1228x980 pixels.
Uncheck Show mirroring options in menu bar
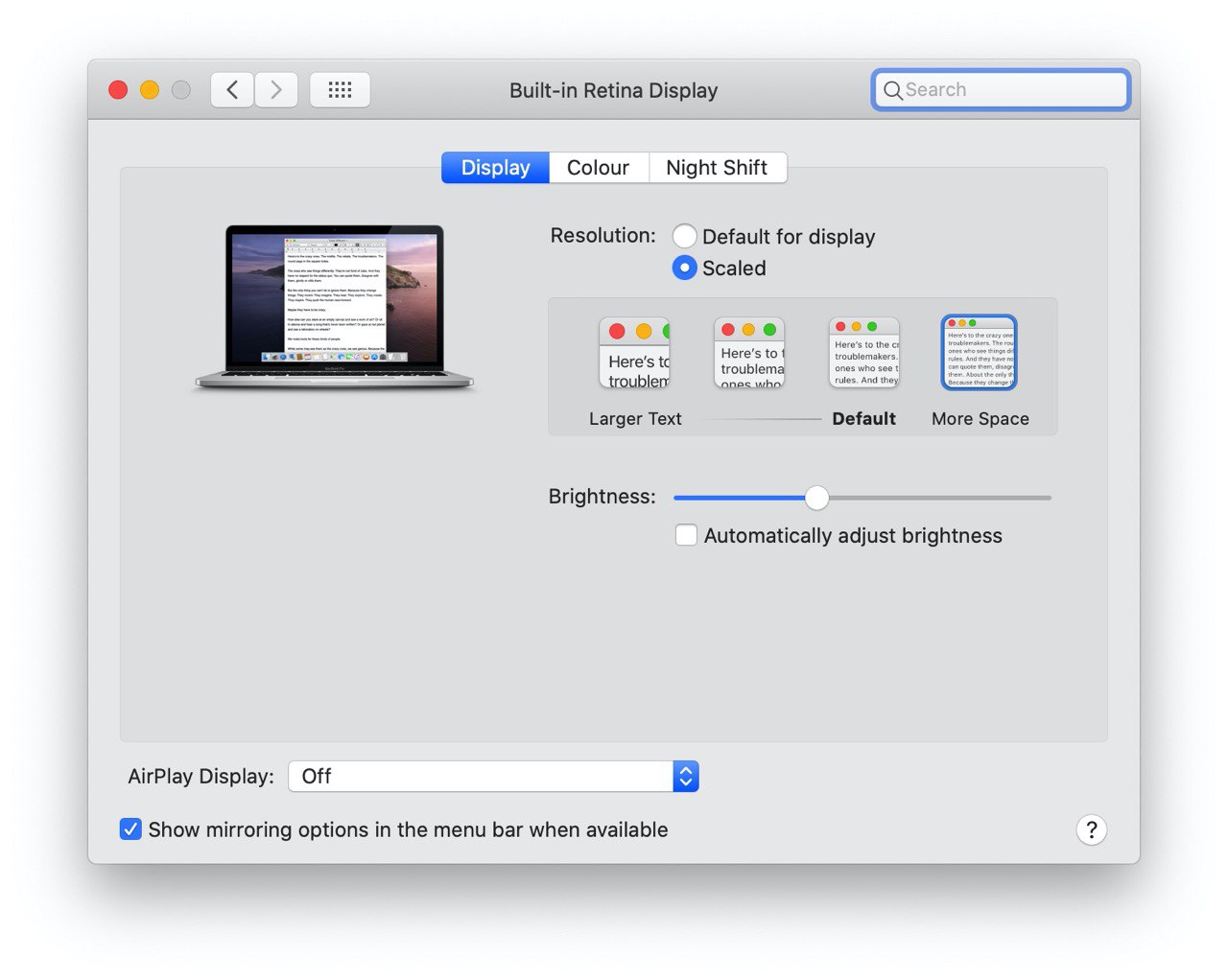(x=130, y=829)
